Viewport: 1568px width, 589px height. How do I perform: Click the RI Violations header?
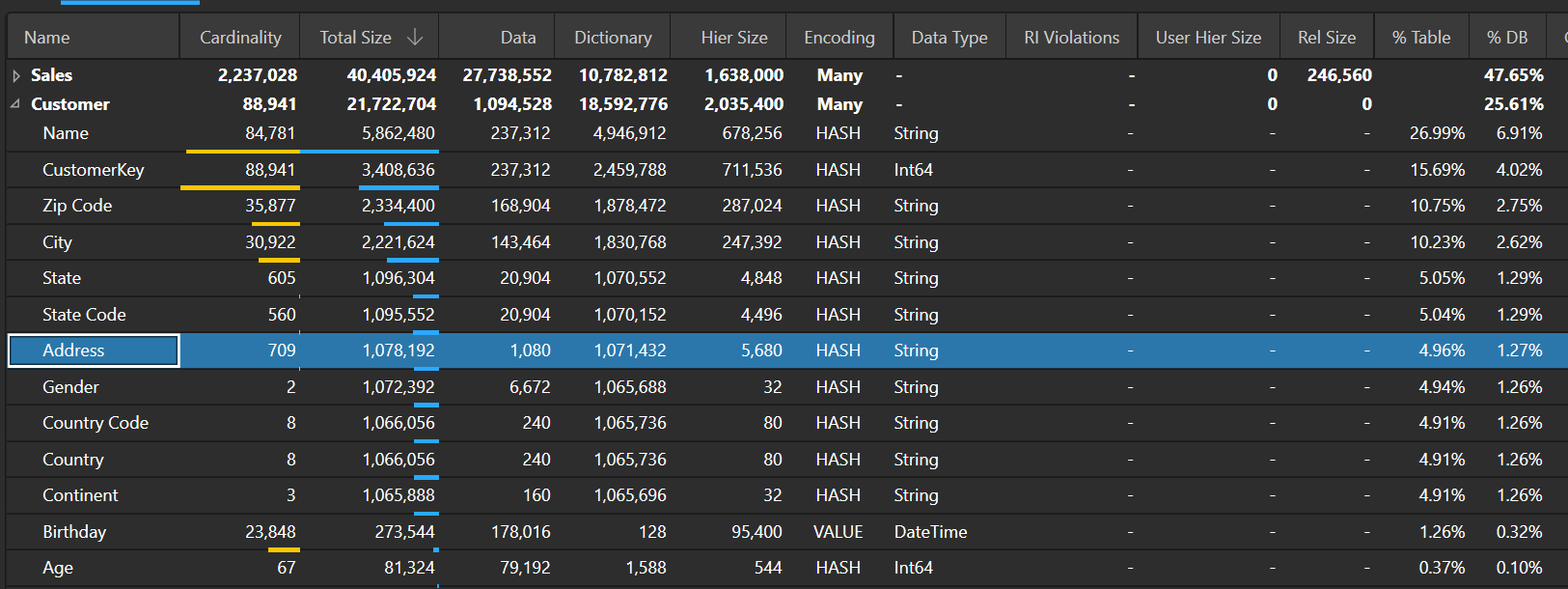click(x=1071, y=38)
